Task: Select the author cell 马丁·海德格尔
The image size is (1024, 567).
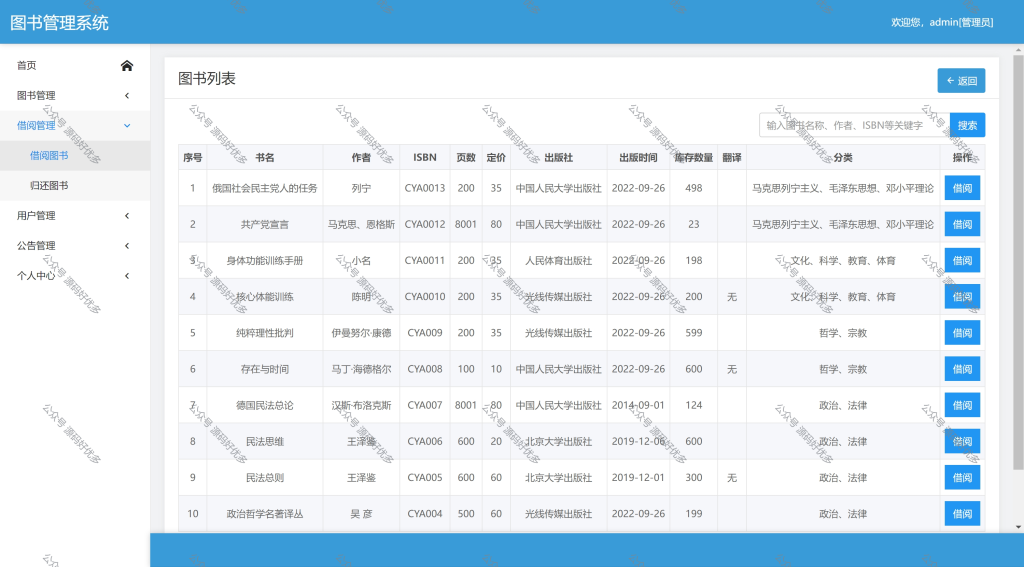Action: tap(361, 369)
